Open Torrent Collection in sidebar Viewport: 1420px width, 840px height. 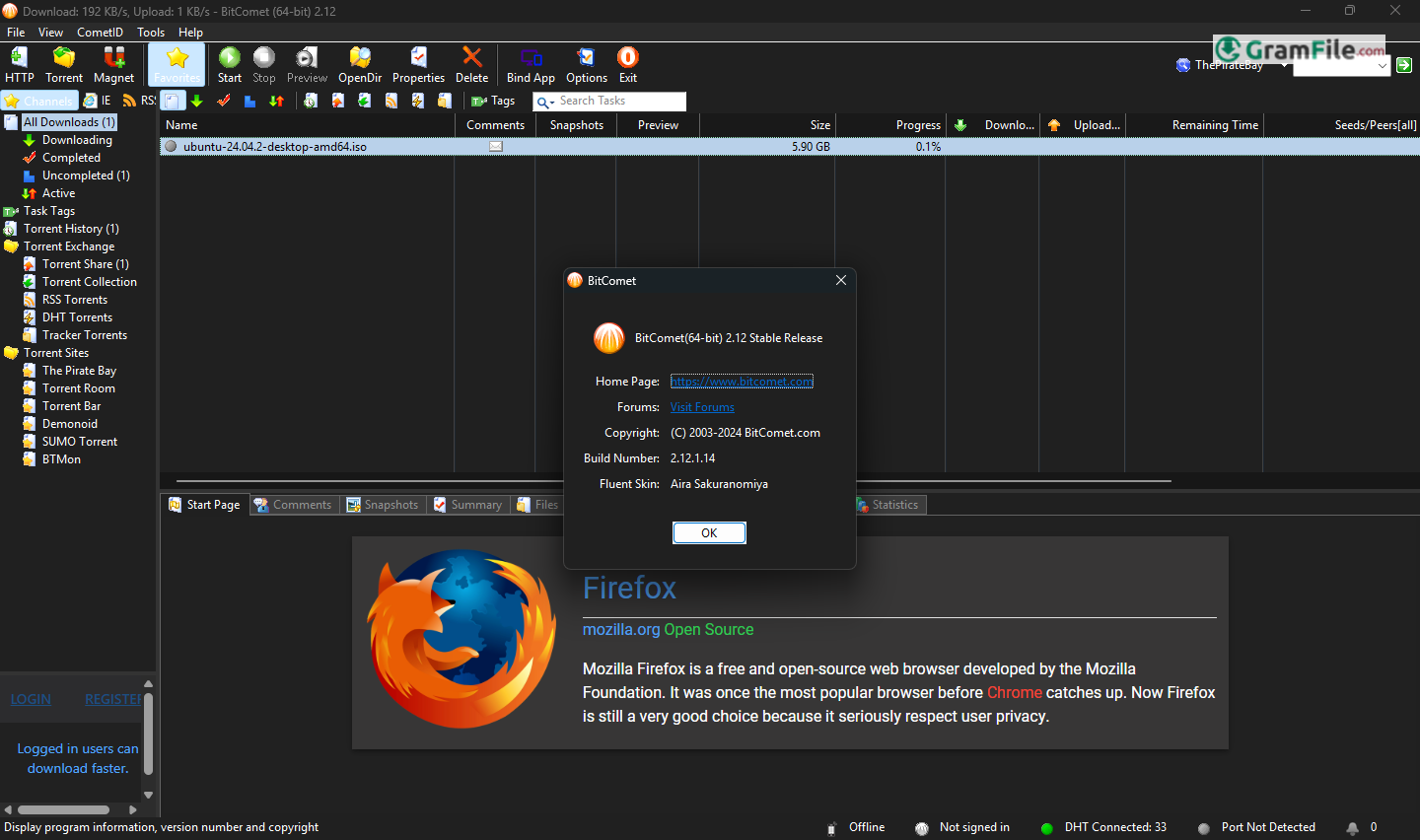pyautogui.click(x=89, y=282)
